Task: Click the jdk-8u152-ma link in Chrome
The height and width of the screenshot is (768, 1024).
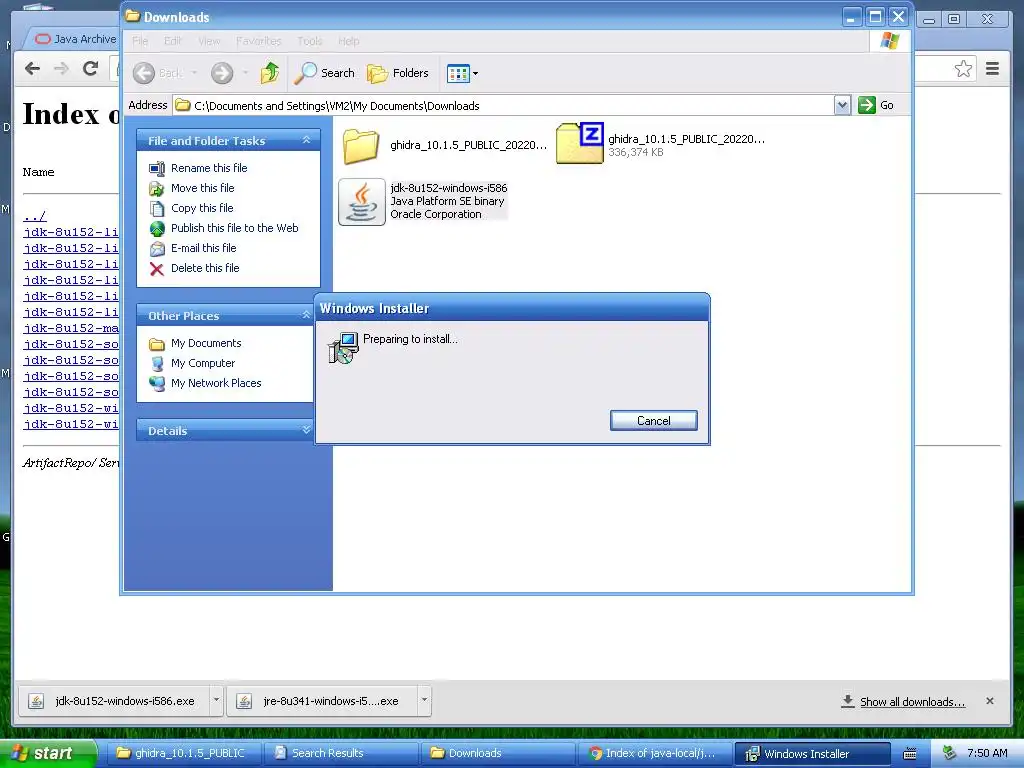Action: (71, 328)
